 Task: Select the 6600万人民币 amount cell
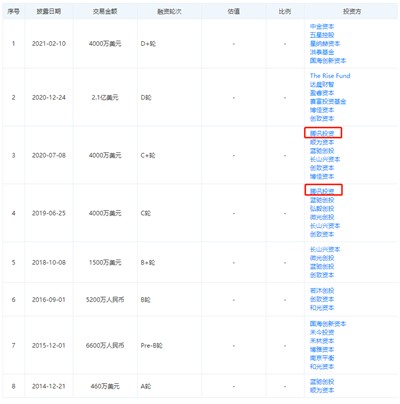105,346
